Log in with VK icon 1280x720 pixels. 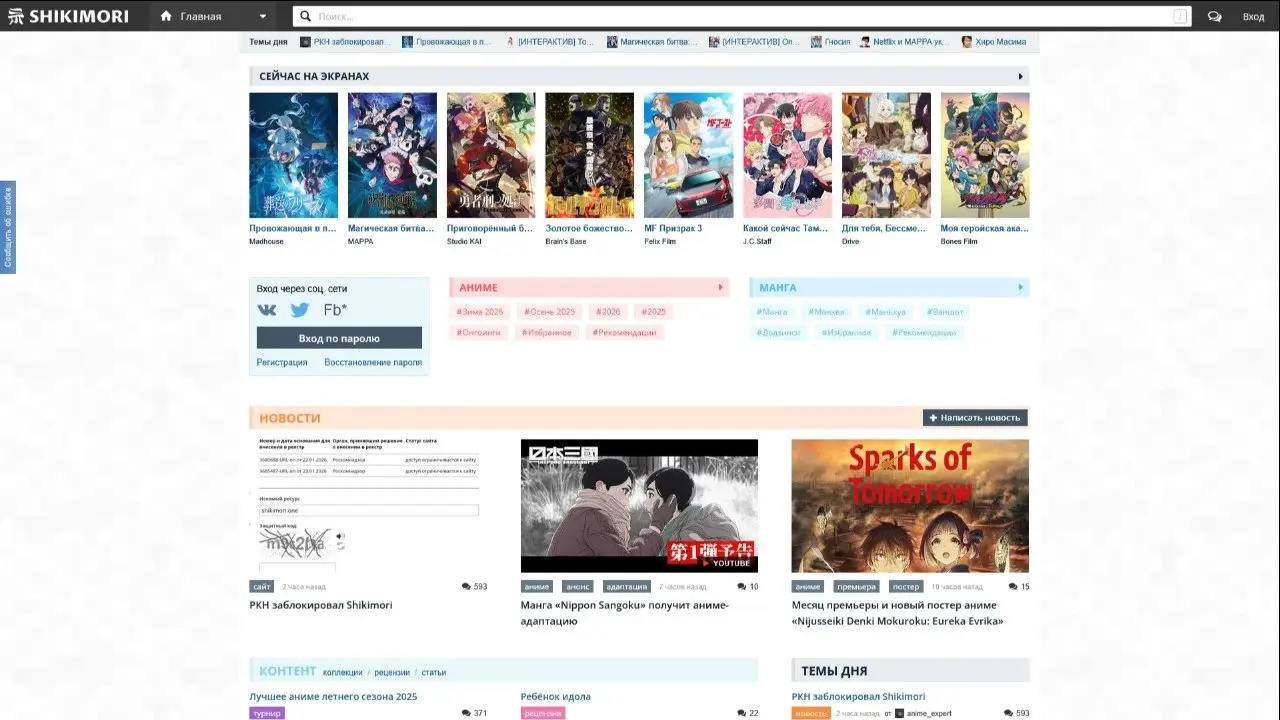pos(267,310)
